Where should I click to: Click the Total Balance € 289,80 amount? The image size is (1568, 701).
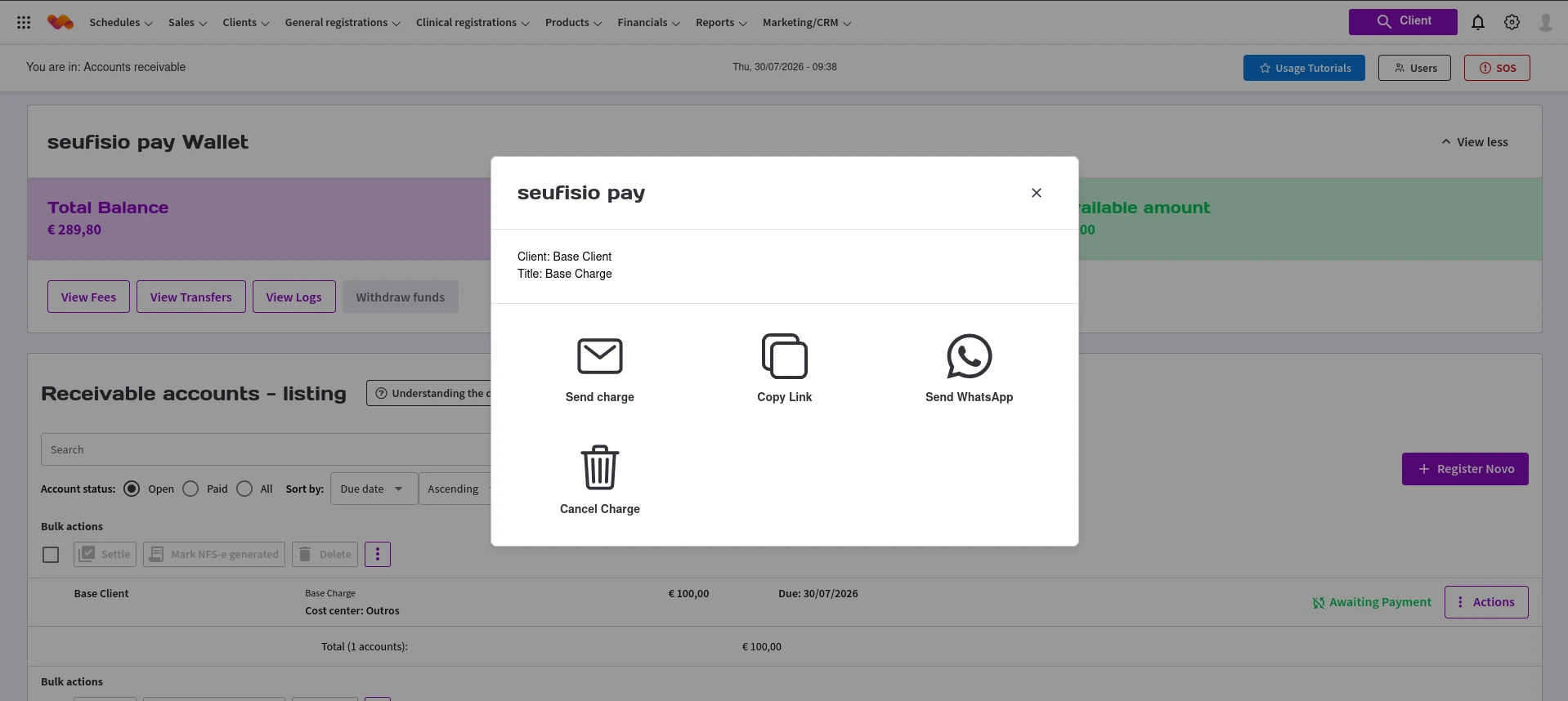[x=74, y=230]
